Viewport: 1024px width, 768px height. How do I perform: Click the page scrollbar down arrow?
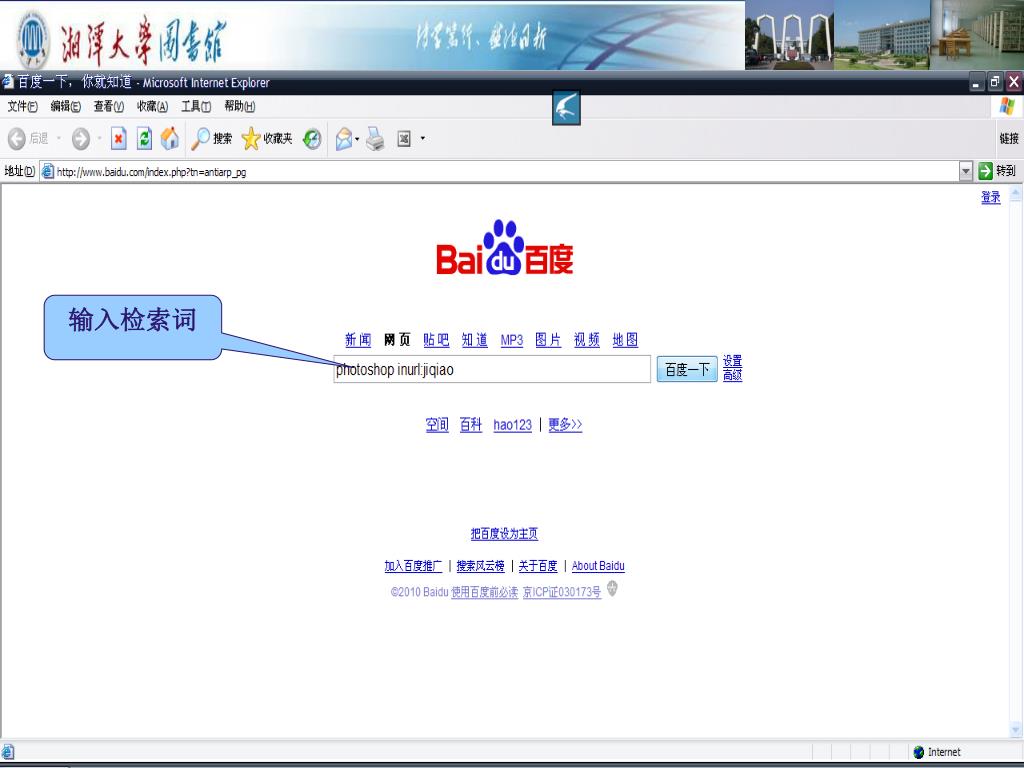pyautogui.click(x=1016, y=729)
